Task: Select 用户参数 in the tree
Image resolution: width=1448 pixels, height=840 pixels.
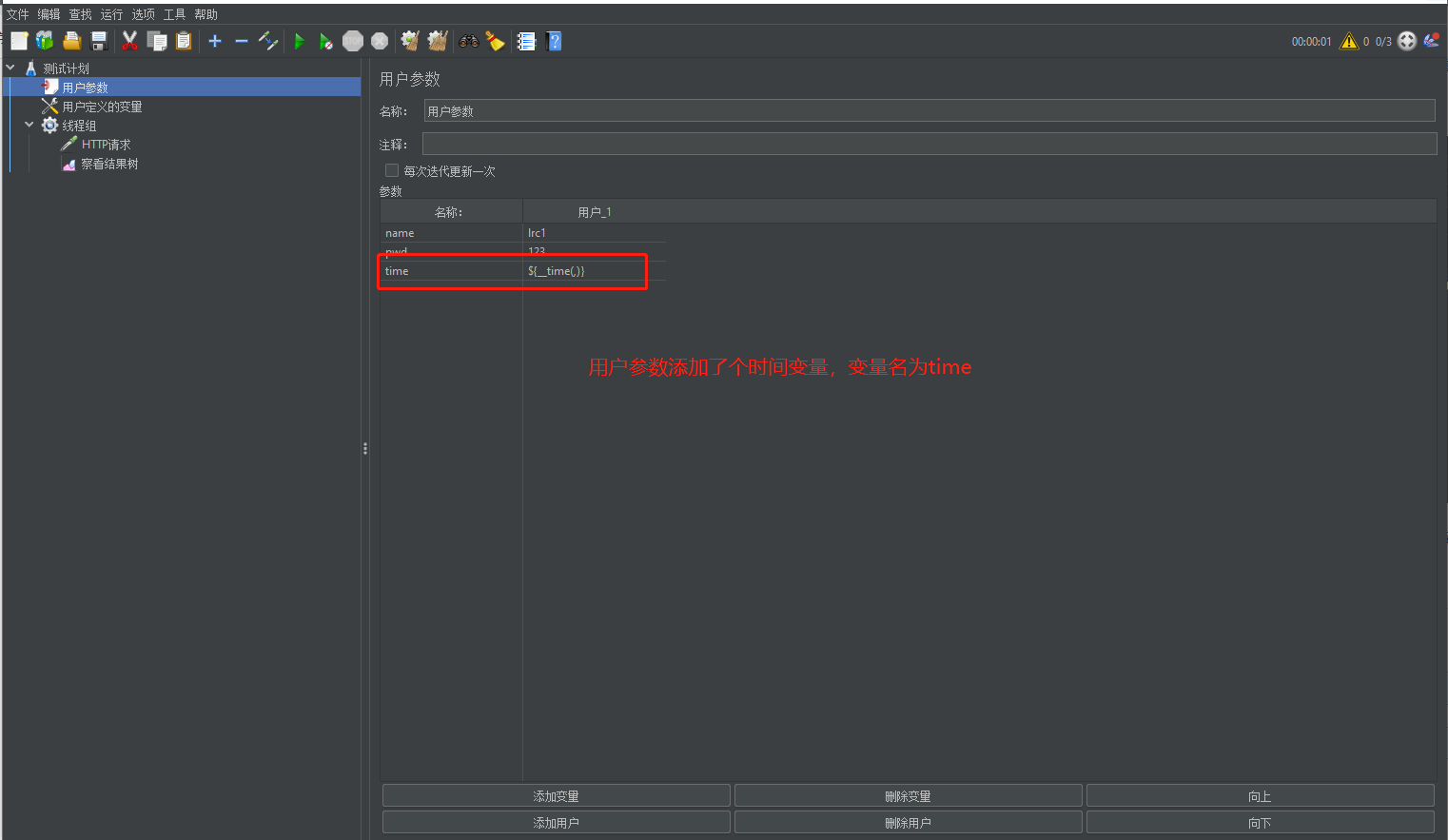Action: [86, 88]
